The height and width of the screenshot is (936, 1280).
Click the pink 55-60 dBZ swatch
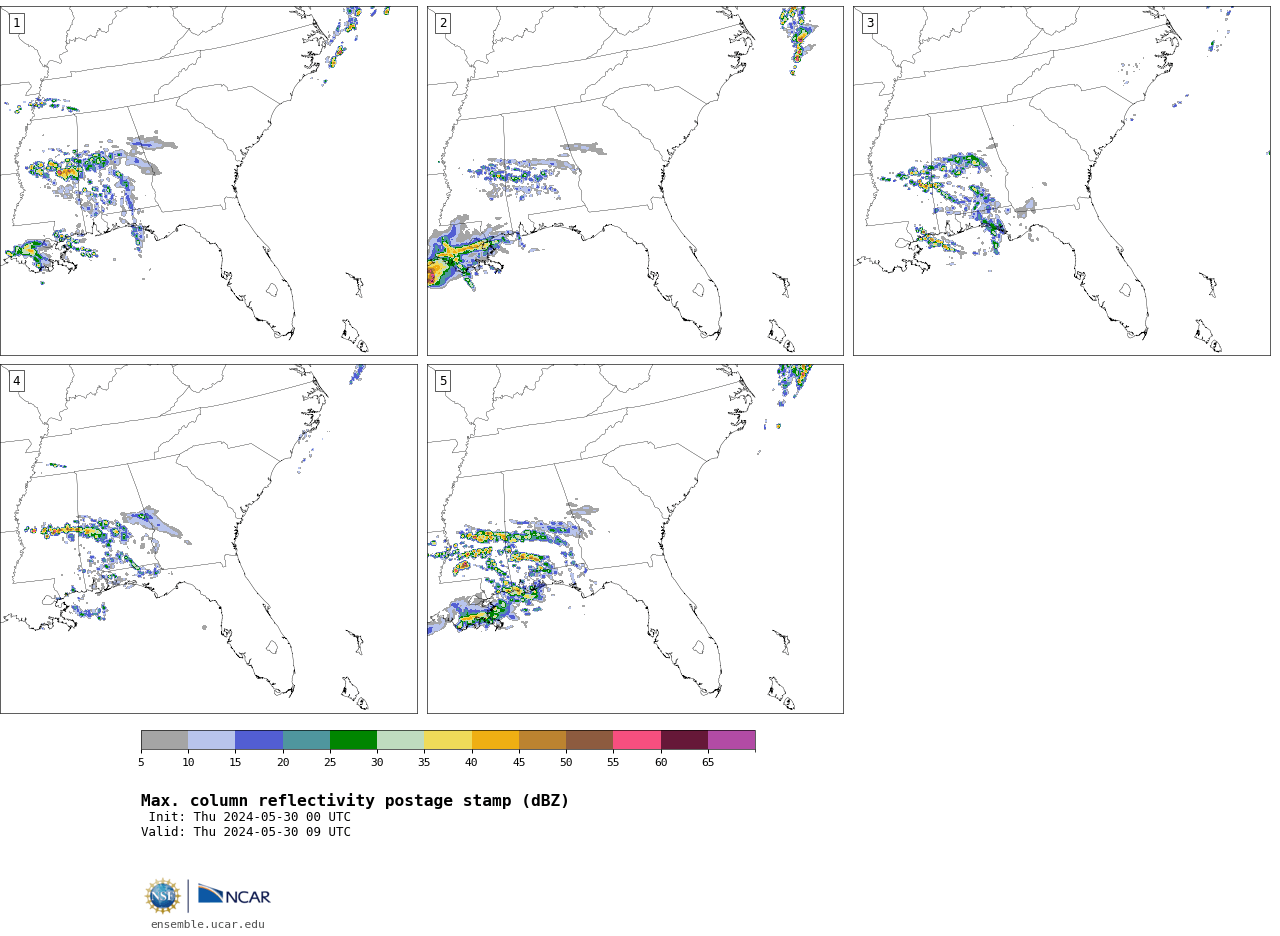(637, 740)
